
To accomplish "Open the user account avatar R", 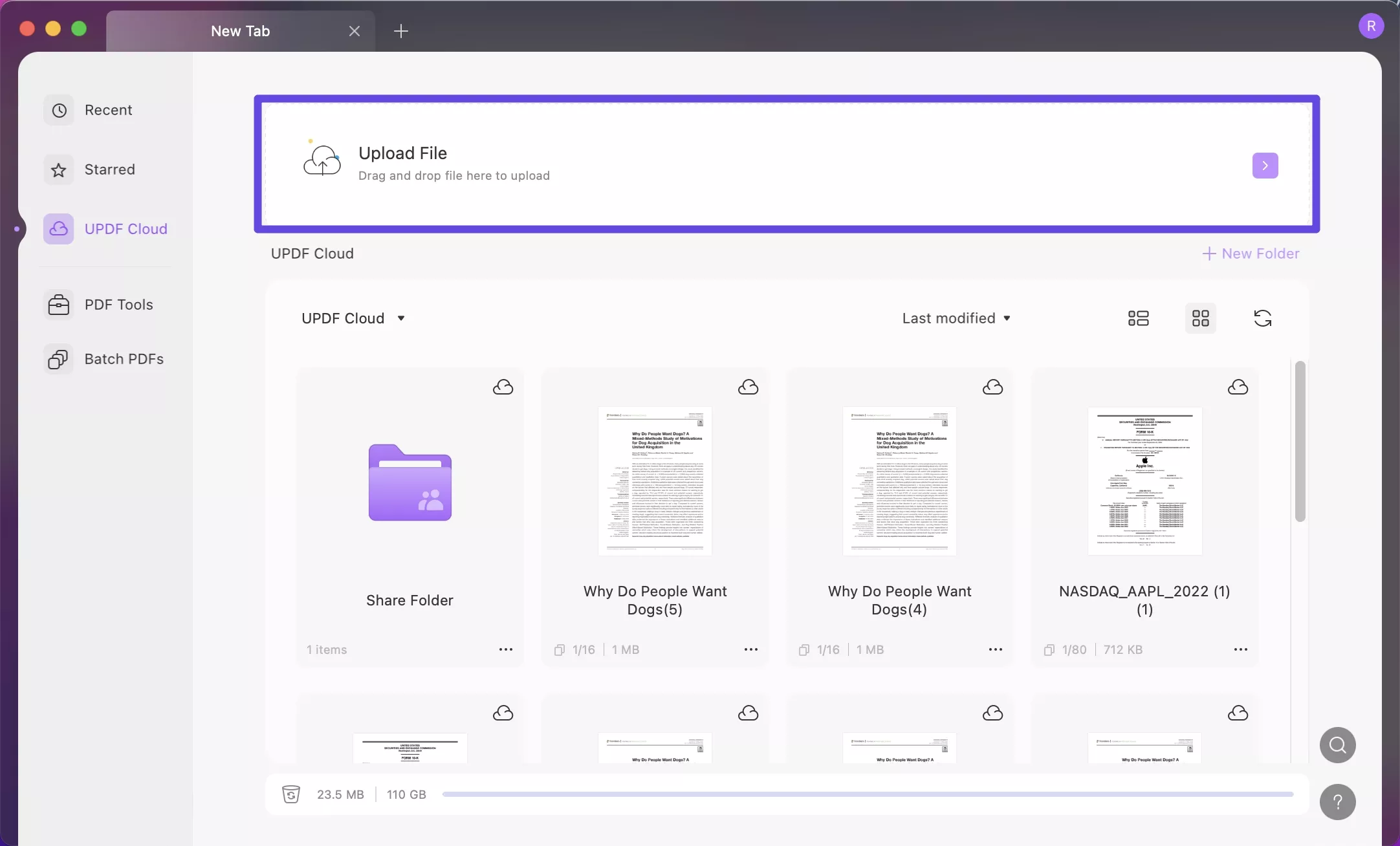I will (1371, 26).
